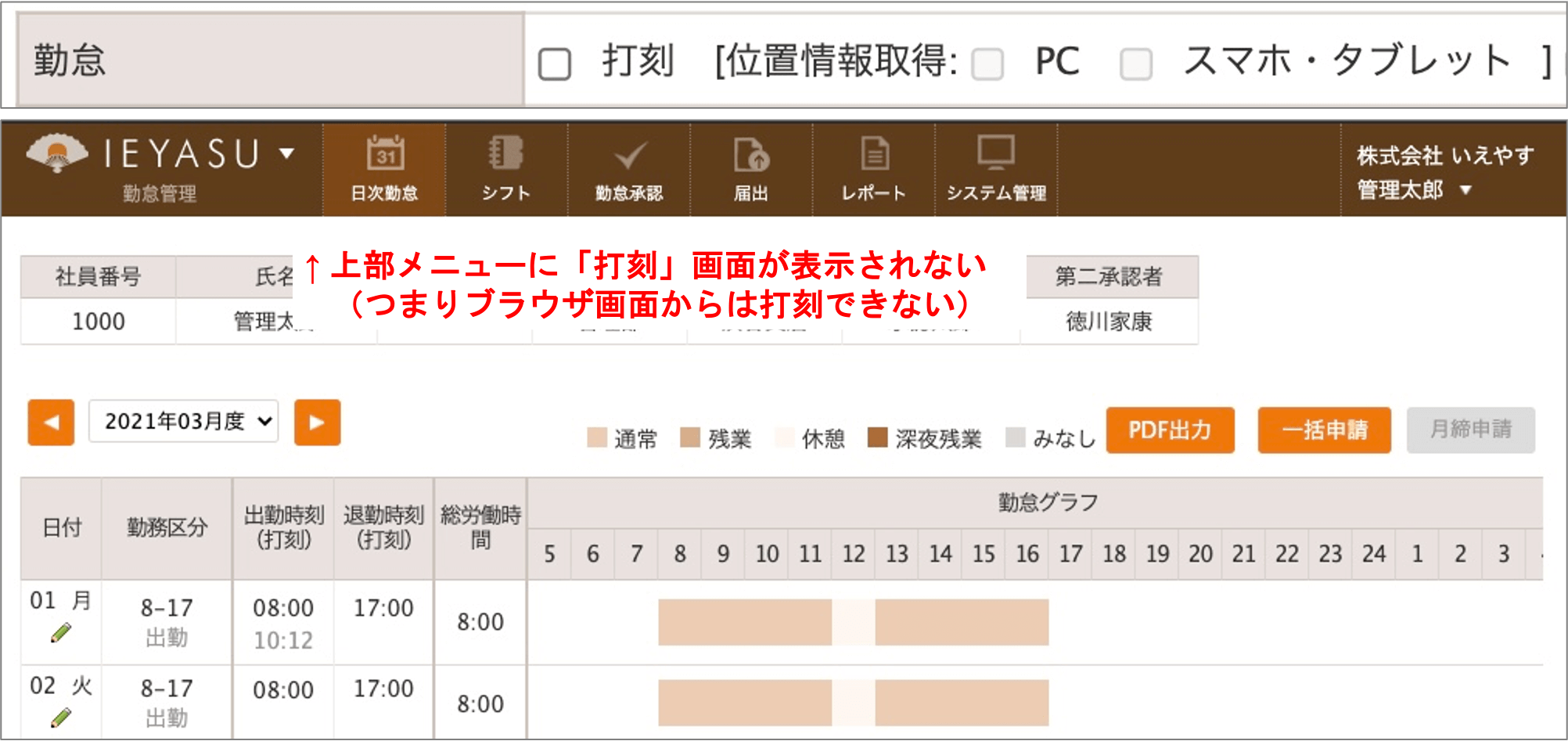This screenshot has height=741, width=1568.
Task: Click the IEYASU fan logo
Action: pyautogui.click(x=56, y=153)
